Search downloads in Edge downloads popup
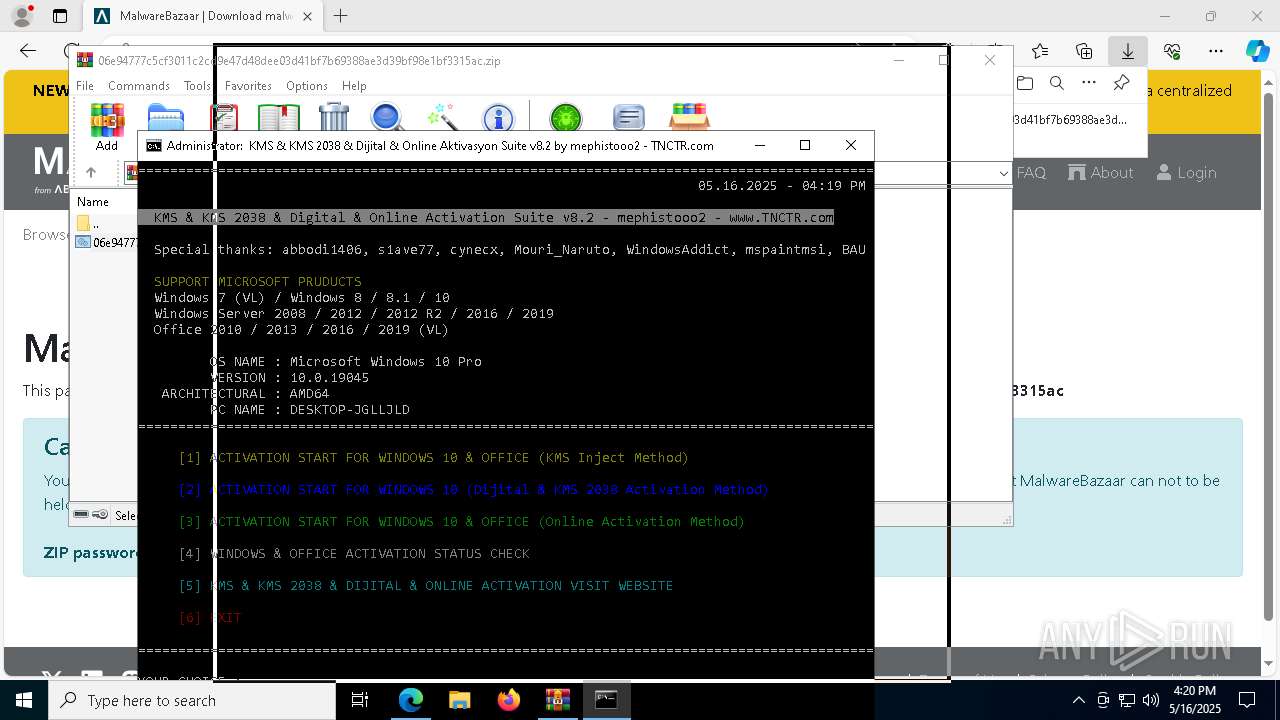Viewport: 1280px width, 720px height. pyautogui.click(x=1057, y=83)
